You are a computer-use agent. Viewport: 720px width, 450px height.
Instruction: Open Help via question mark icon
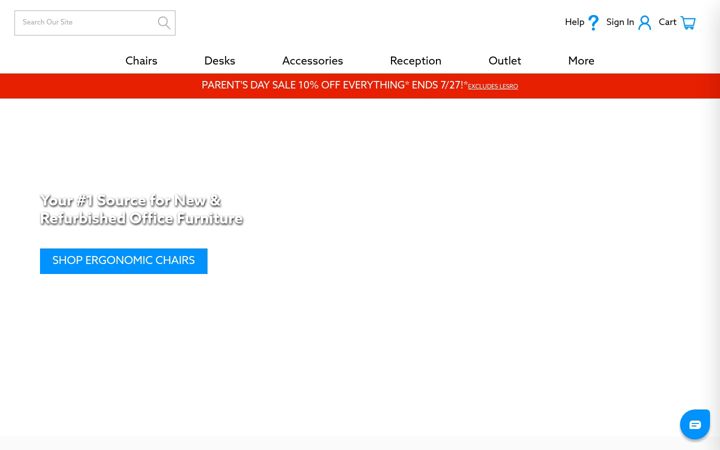pos(593,22)
